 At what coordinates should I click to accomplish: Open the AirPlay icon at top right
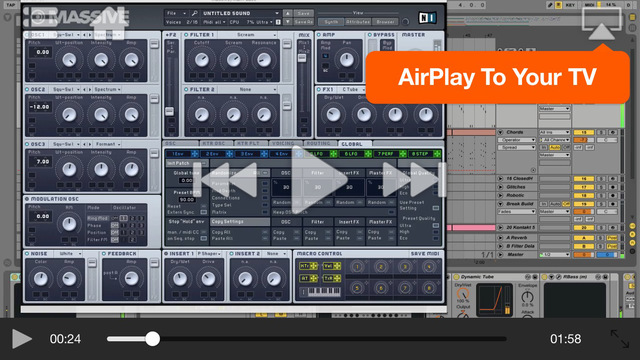[x=602, y=23]
